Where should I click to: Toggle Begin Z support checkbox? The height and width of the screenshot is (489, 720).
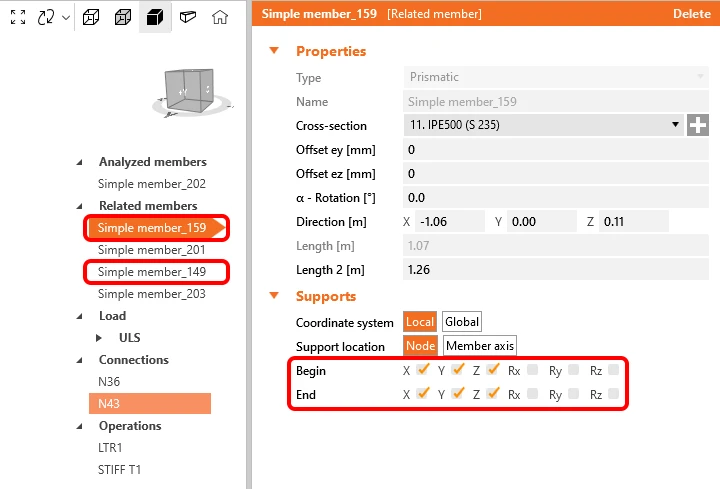(x=493, y=370)
